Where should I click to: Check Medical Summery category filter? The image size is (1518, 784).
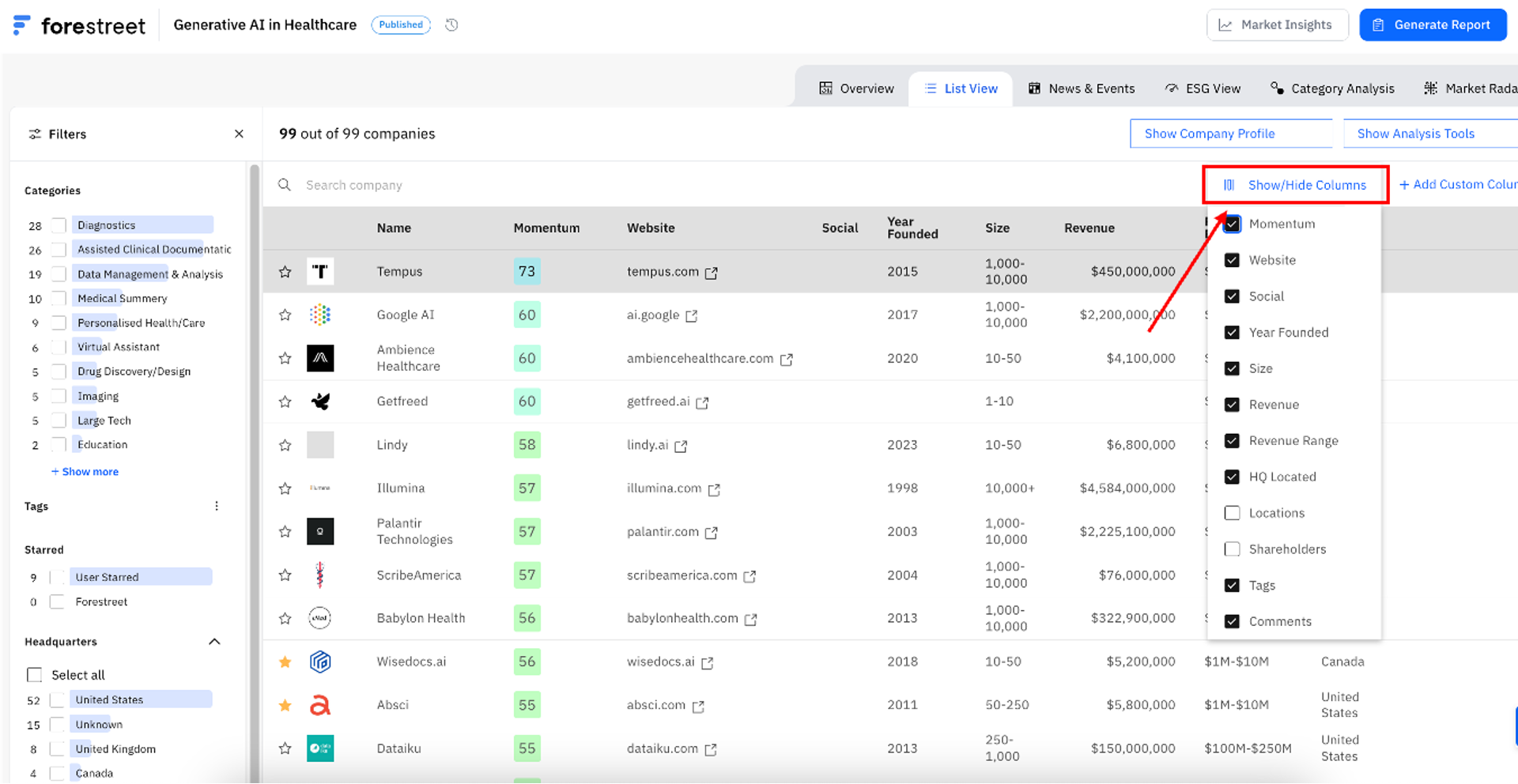[59, 299]
